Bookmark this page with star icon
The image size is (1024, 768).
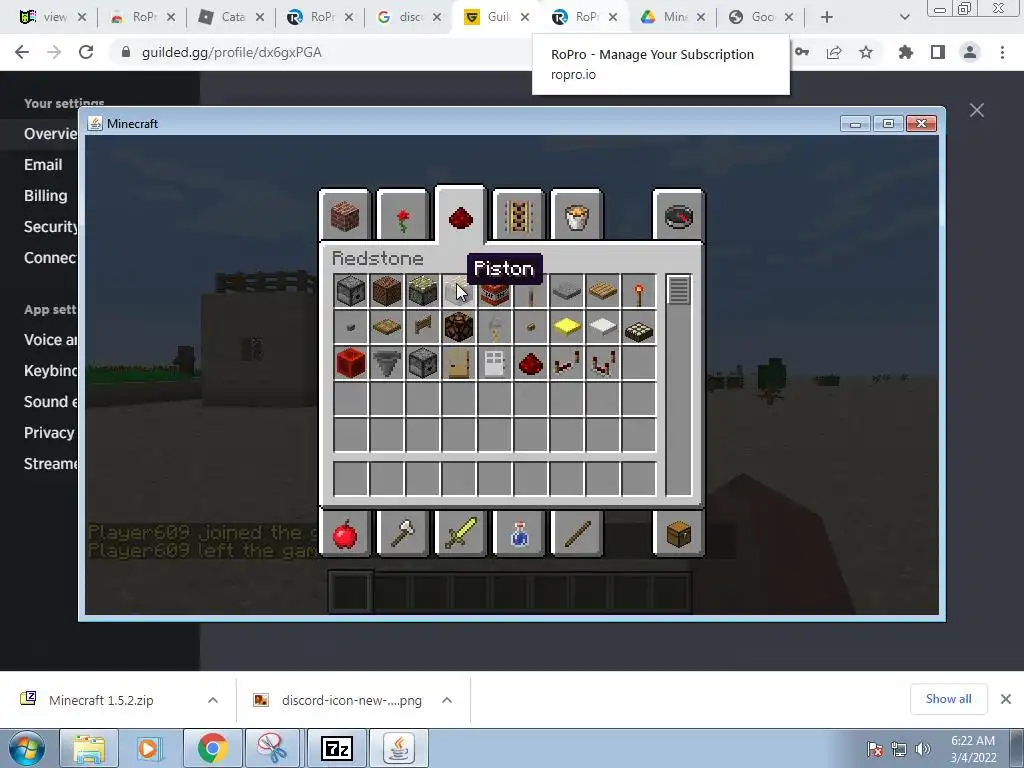(865, 52)
